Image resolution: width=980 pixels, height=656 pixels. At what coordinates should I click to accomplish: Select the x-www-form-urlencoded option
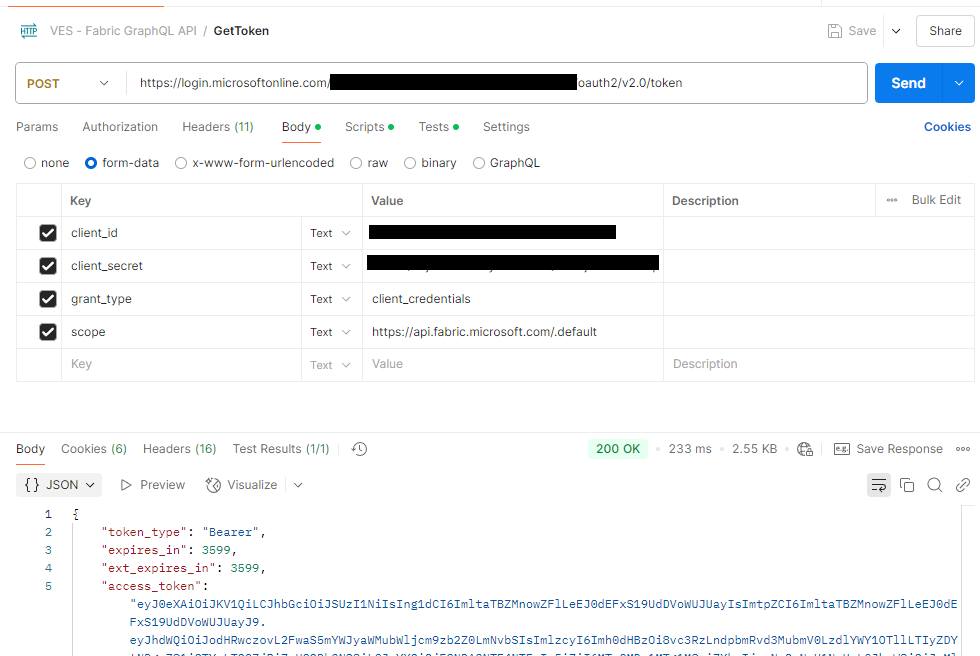180,162
